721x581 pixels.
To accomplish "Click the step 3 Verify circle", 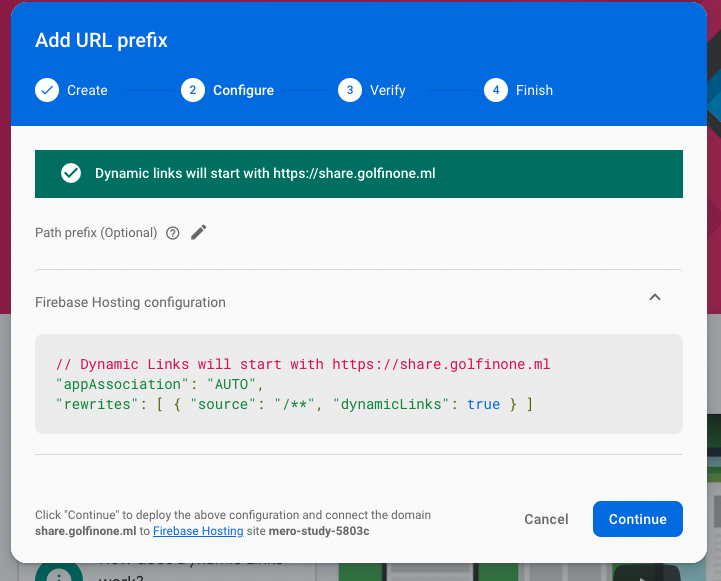I will pyautogui.click(x=350, y=90).
